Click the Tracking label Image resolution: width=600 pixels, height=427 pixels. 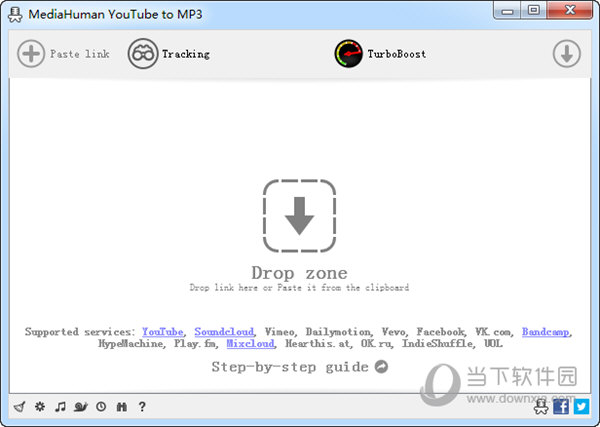(x=186, y=54)
